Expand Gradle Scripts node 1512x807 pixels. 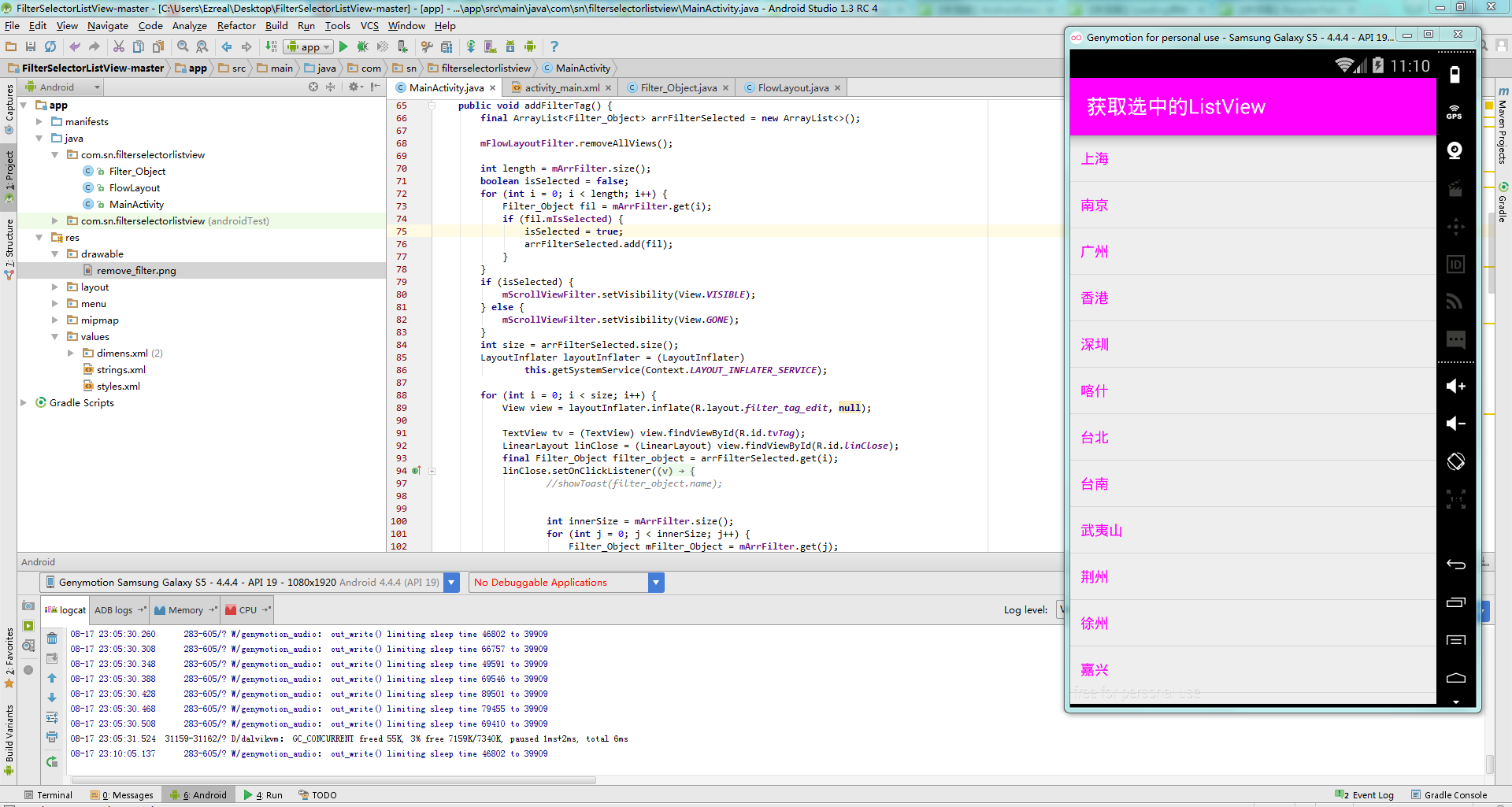[x=24, y=402]
